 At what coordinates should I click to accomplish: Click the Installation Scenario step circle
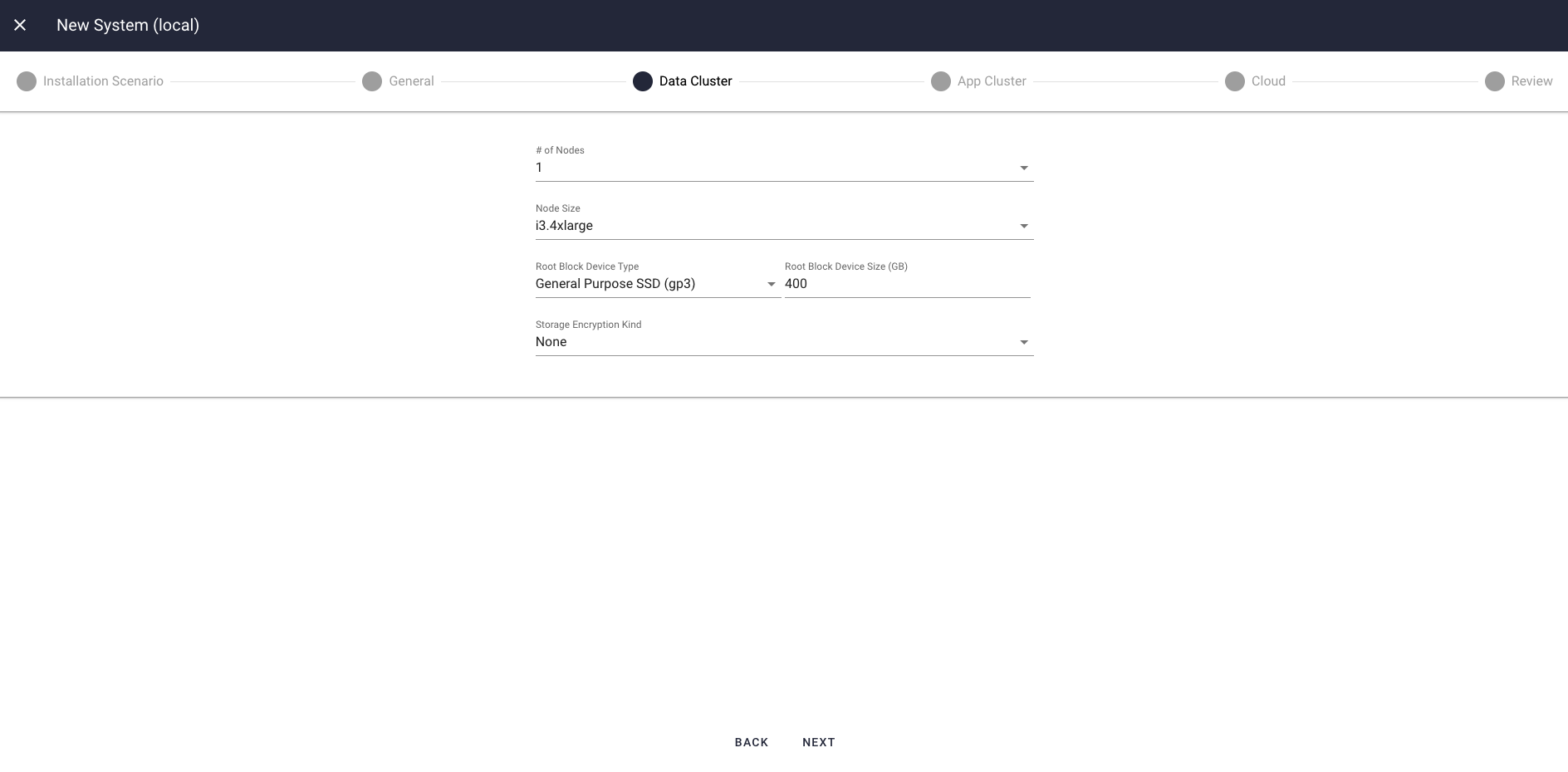pyautogui.click(x=27, y=81)
